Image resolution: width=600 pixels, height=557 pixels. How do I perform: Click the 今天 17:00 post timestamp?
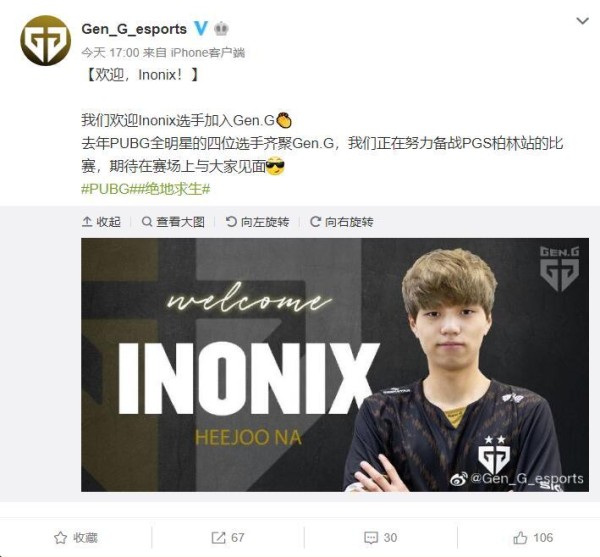click(110, 52)
